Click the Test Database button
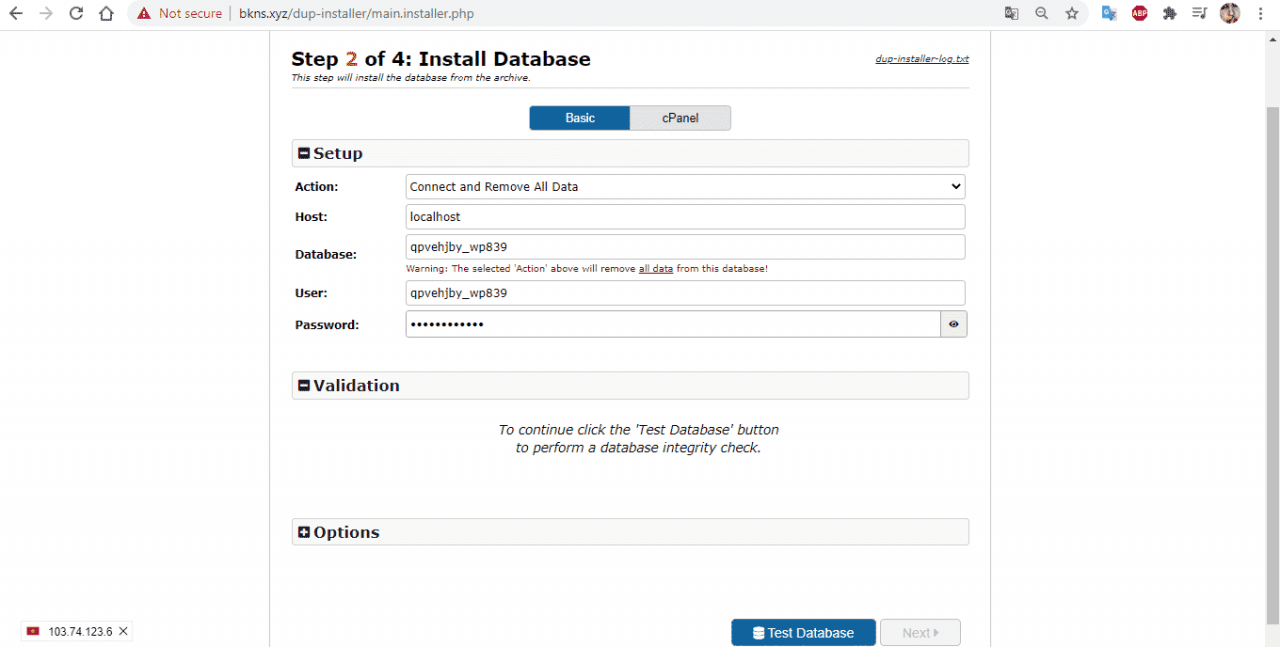Image resolution: width=1280 pixels, height=647 pixels. point(803,632)
